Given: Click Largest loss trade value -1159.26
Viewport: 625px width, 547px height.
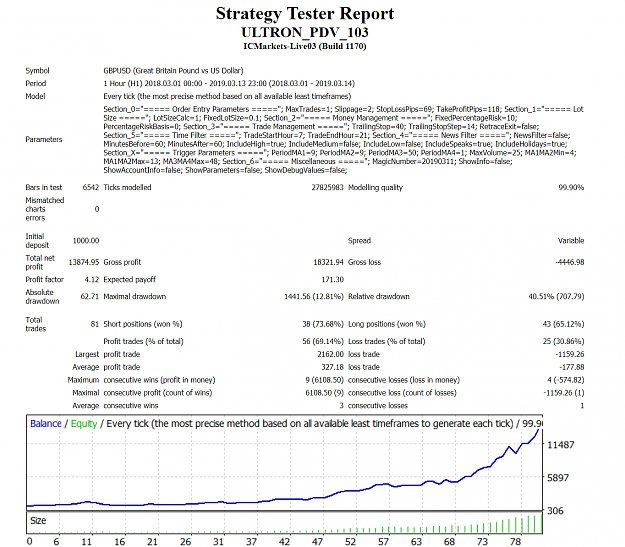Looking at the screenshot, I should tap(570, 354).
